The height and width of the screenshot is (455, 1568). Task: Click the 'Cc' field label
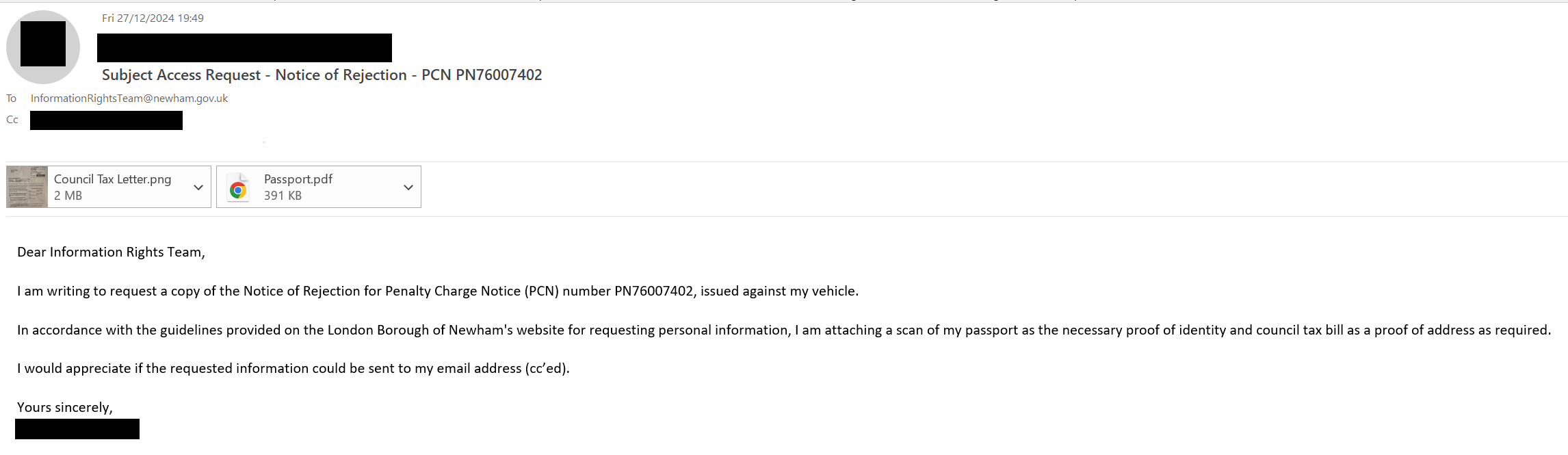click(12, 120)
